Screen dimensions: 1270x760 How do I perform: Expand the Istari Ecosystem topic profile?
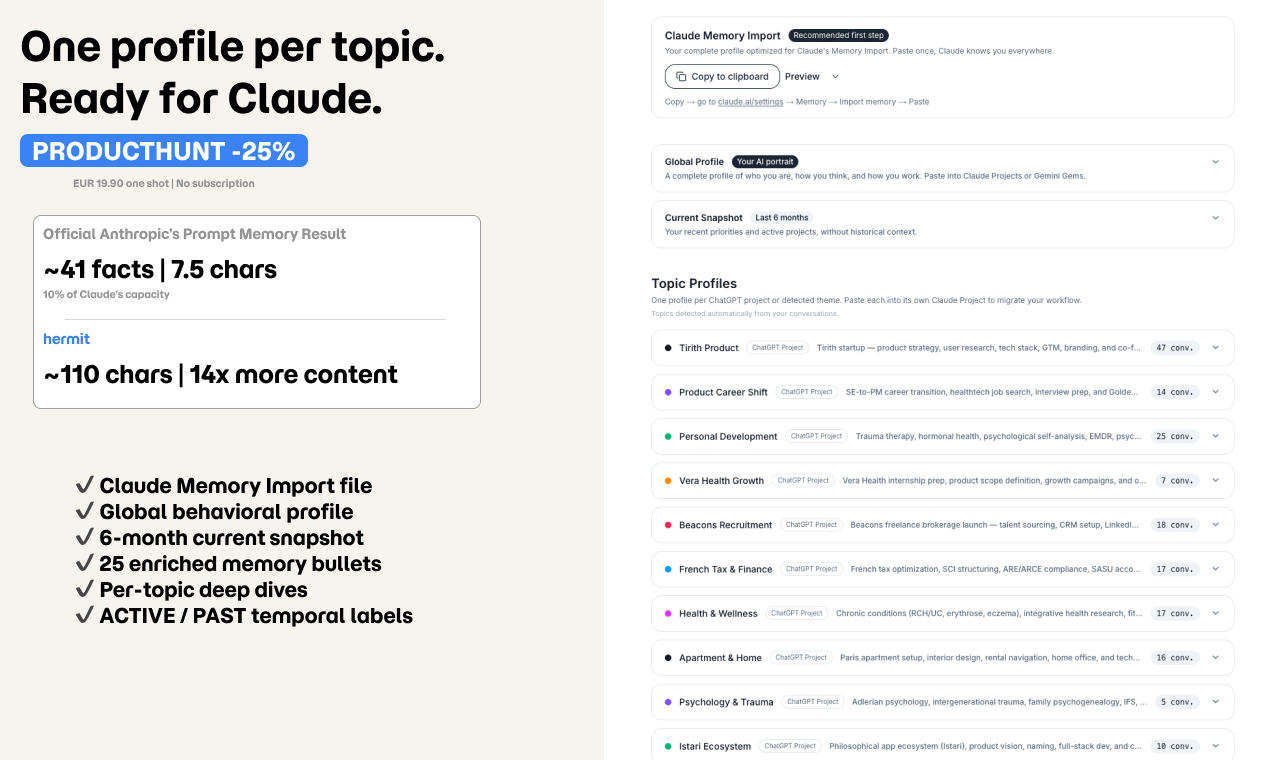tap(1215, 745)
